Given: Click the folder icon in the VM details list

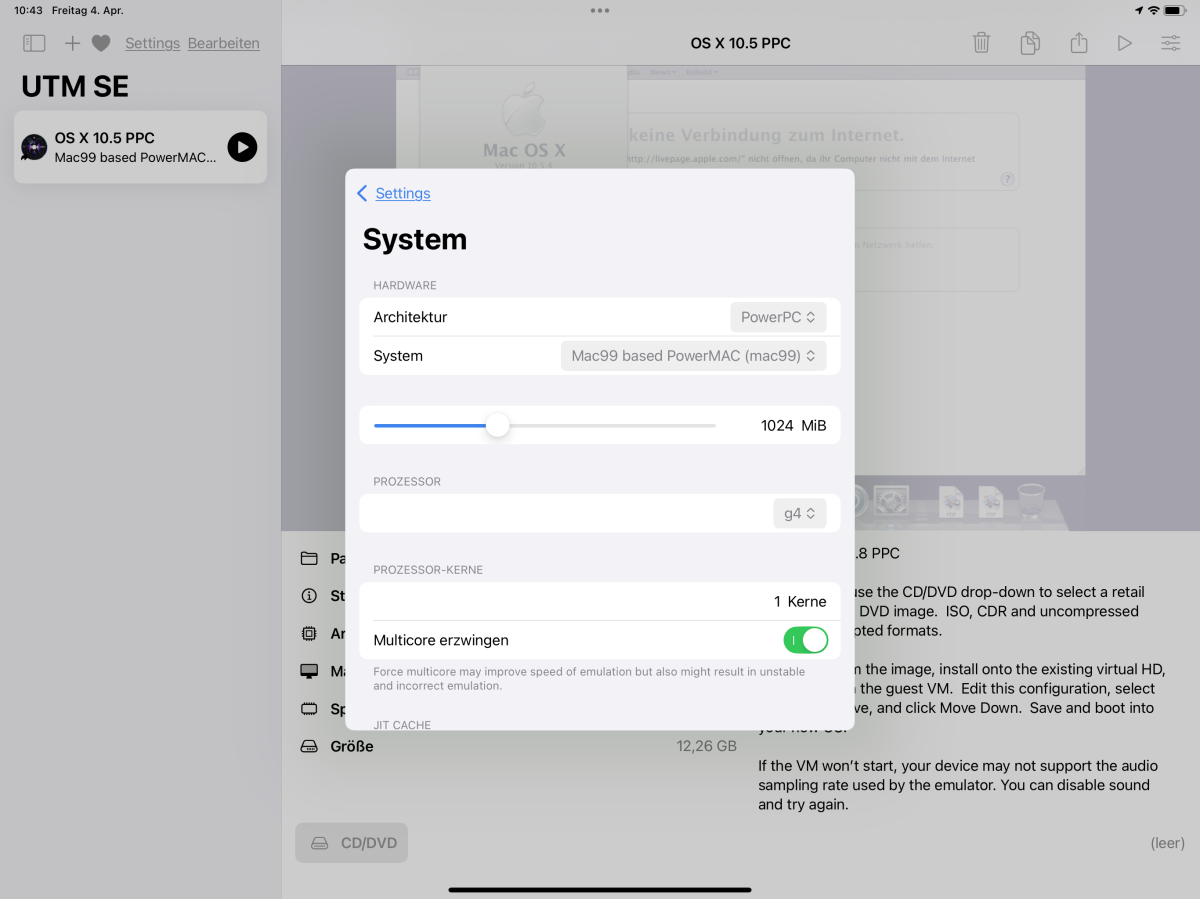Looking at the screenshot, I should 309,558.
